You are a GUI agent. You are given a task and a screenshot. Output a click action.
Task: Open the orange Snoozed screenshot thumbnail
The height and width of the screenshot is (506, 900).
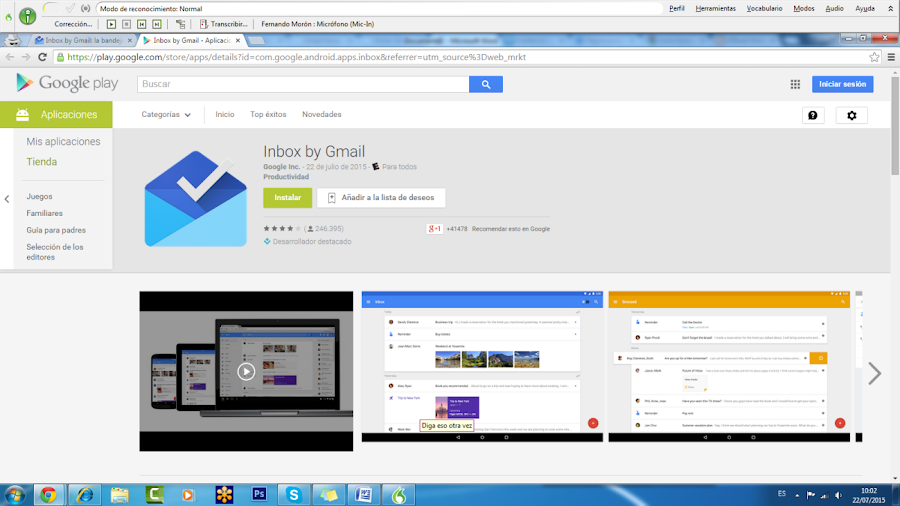pyautogui.click(x=729, y=367)
